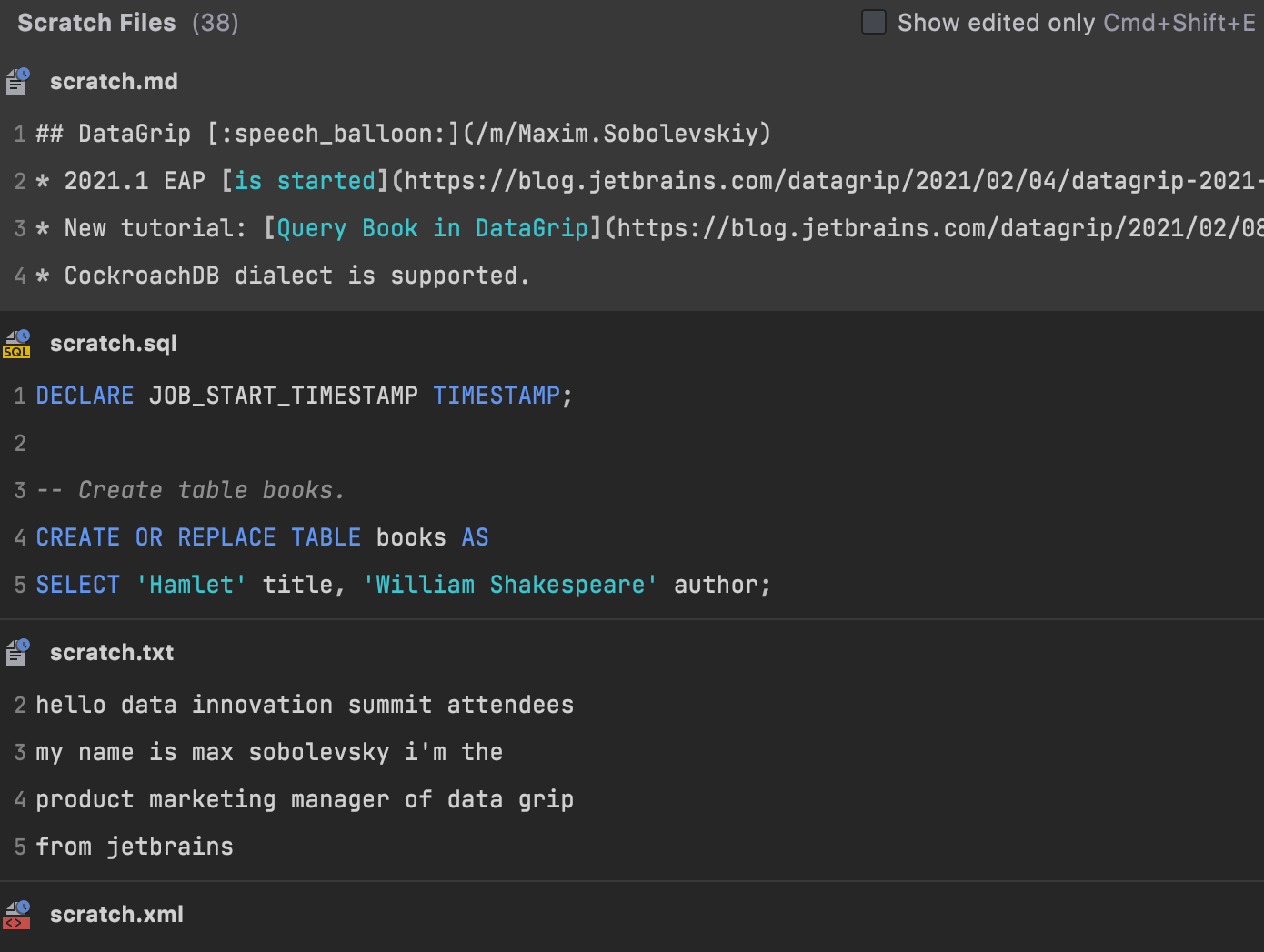The height and width of the screenshot is (952, 1264).
Task: Select the scratch.txt file name
Action: coord(112,653)
